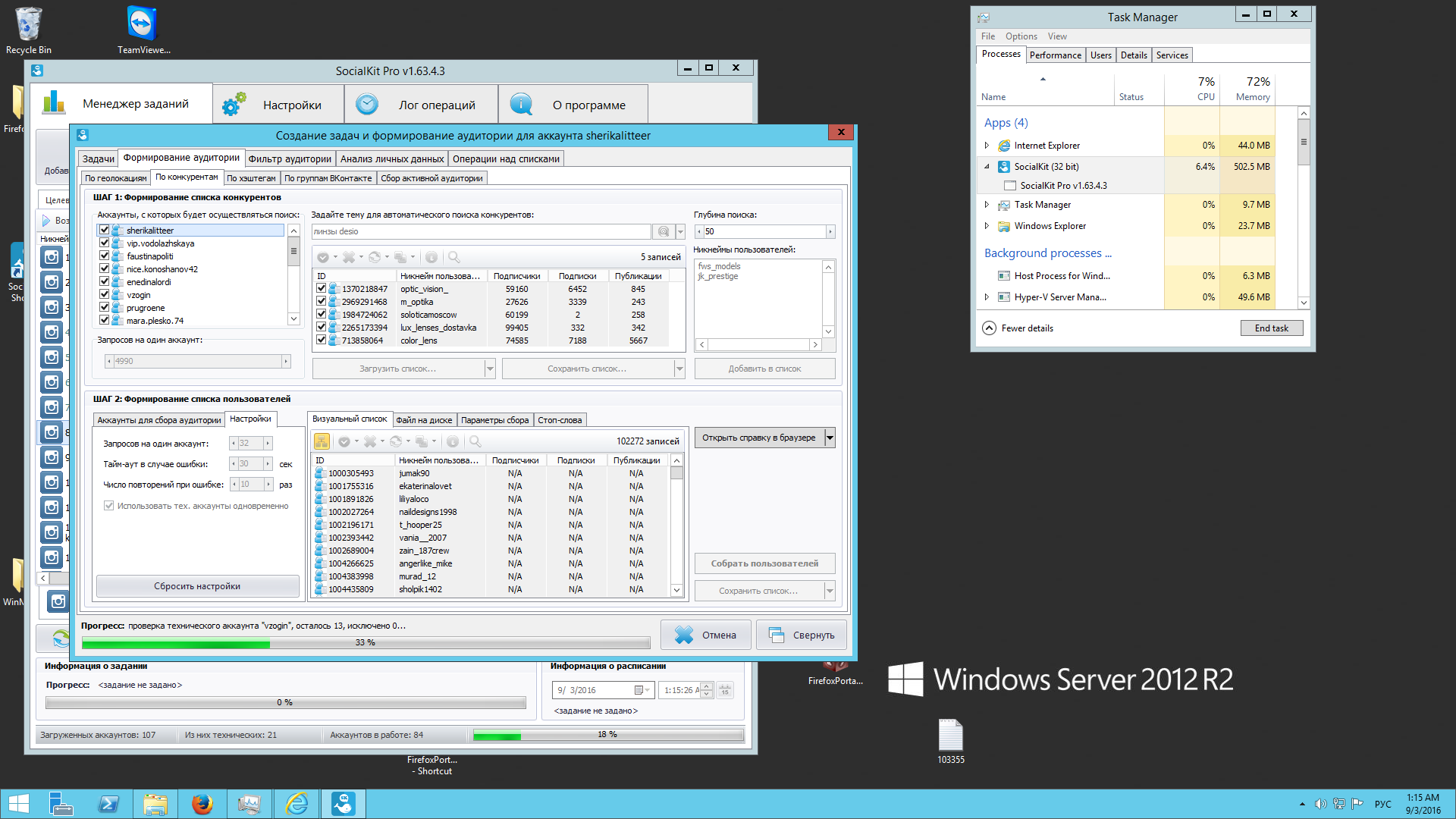Uncheck the nice.konoshanov42 account checkbox
The image size is (1456, 819).
(104, 268)
